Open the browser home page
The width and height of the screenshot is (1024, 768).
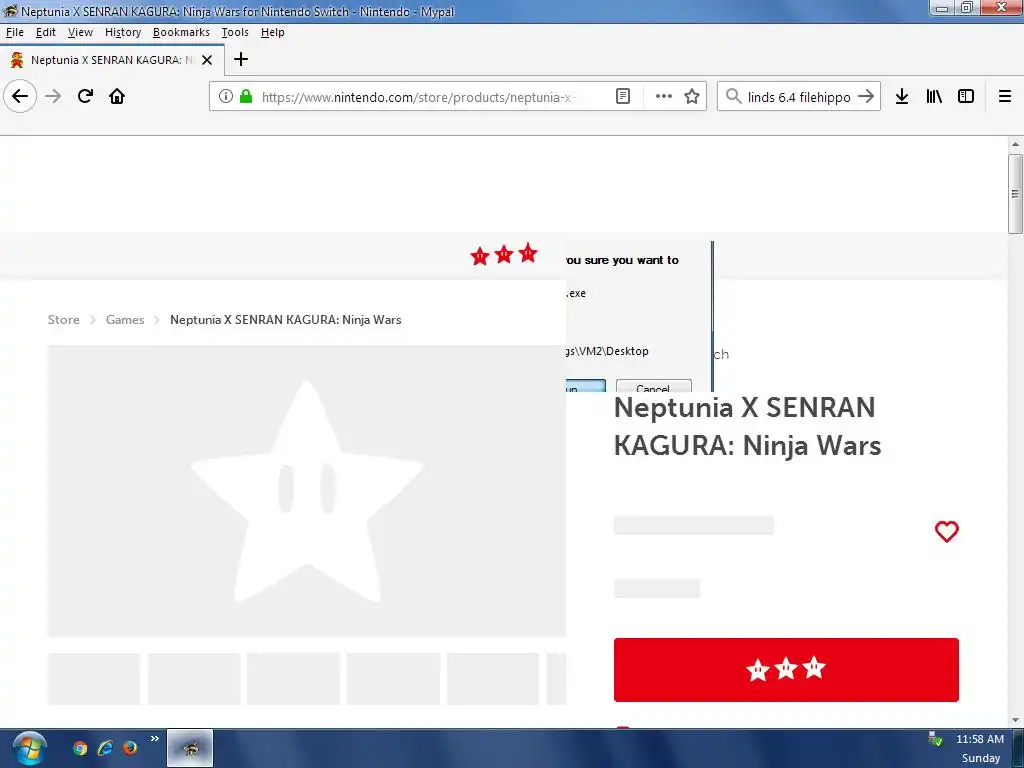[x=117, y=97]
